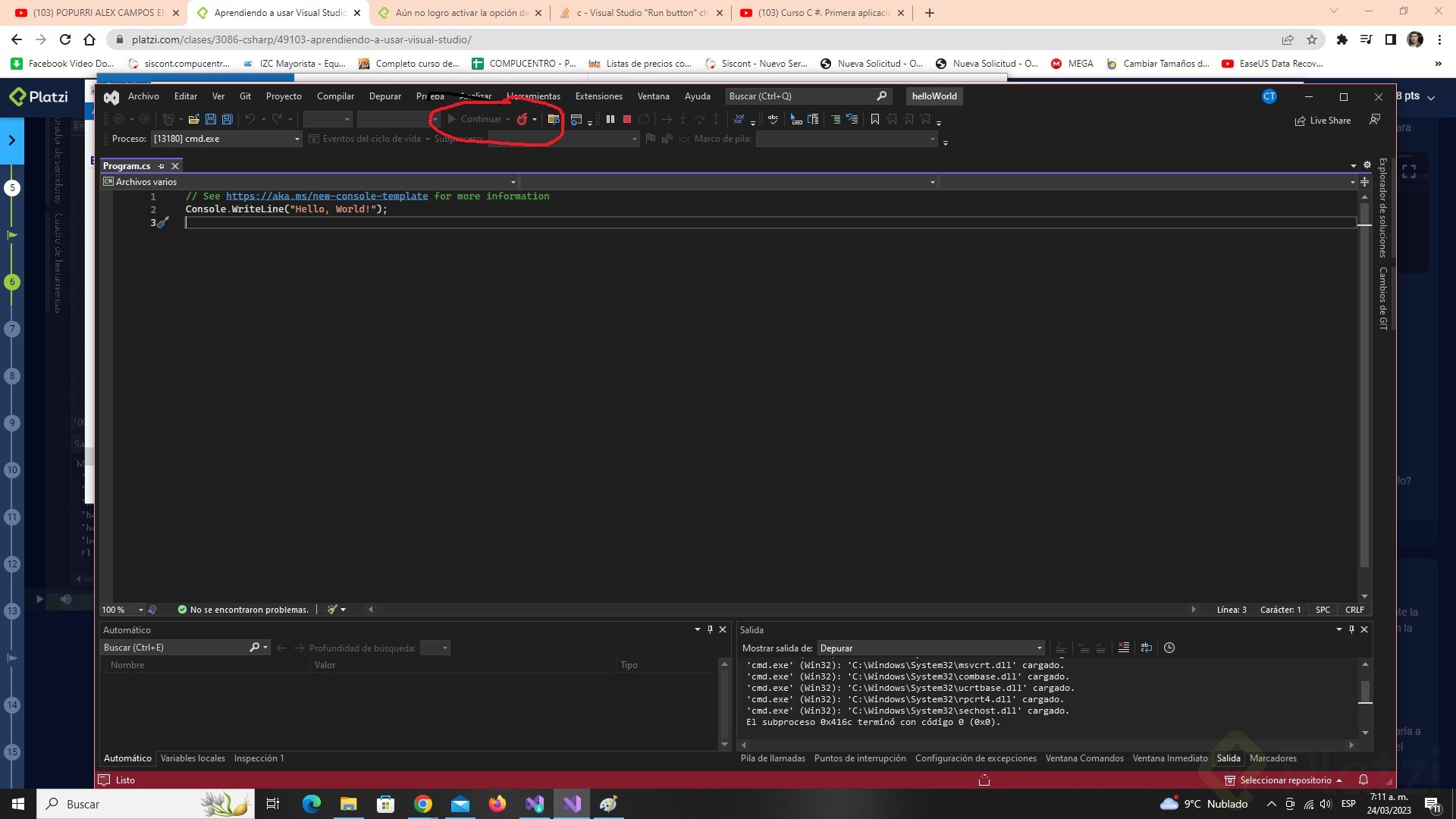This screenshot has height=819, width=1456.
Task: Open the 'Mostrar salida de' Depuración dropdown
Action: tap(1039, 648)
